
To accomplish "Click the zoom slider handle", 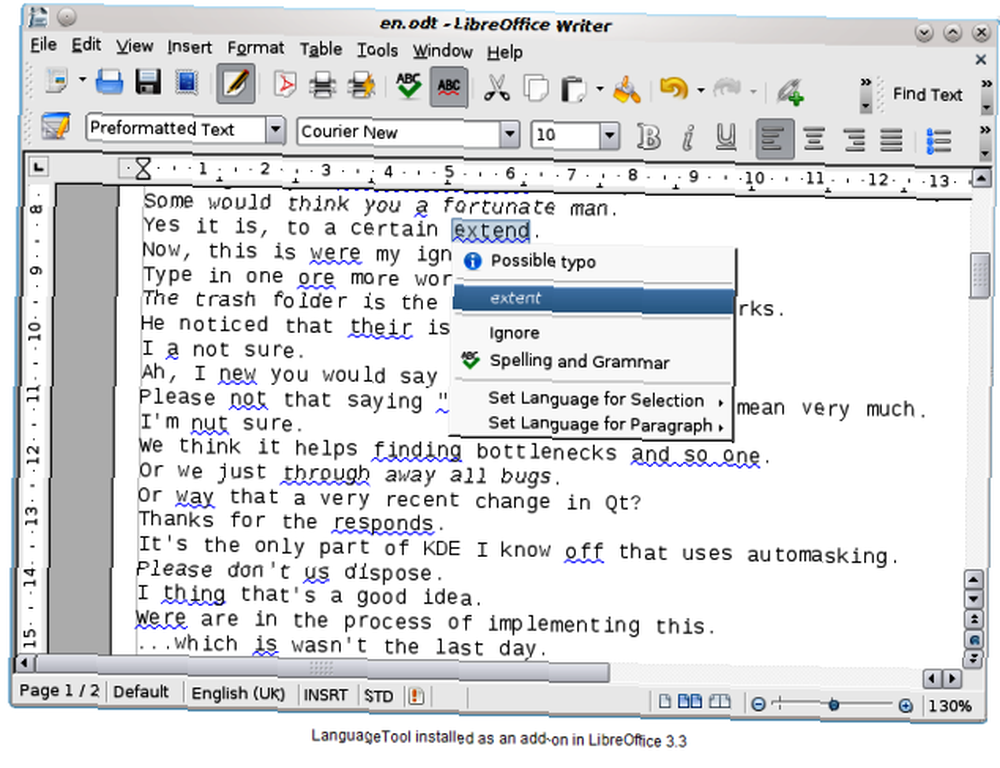I will [834, 705].
